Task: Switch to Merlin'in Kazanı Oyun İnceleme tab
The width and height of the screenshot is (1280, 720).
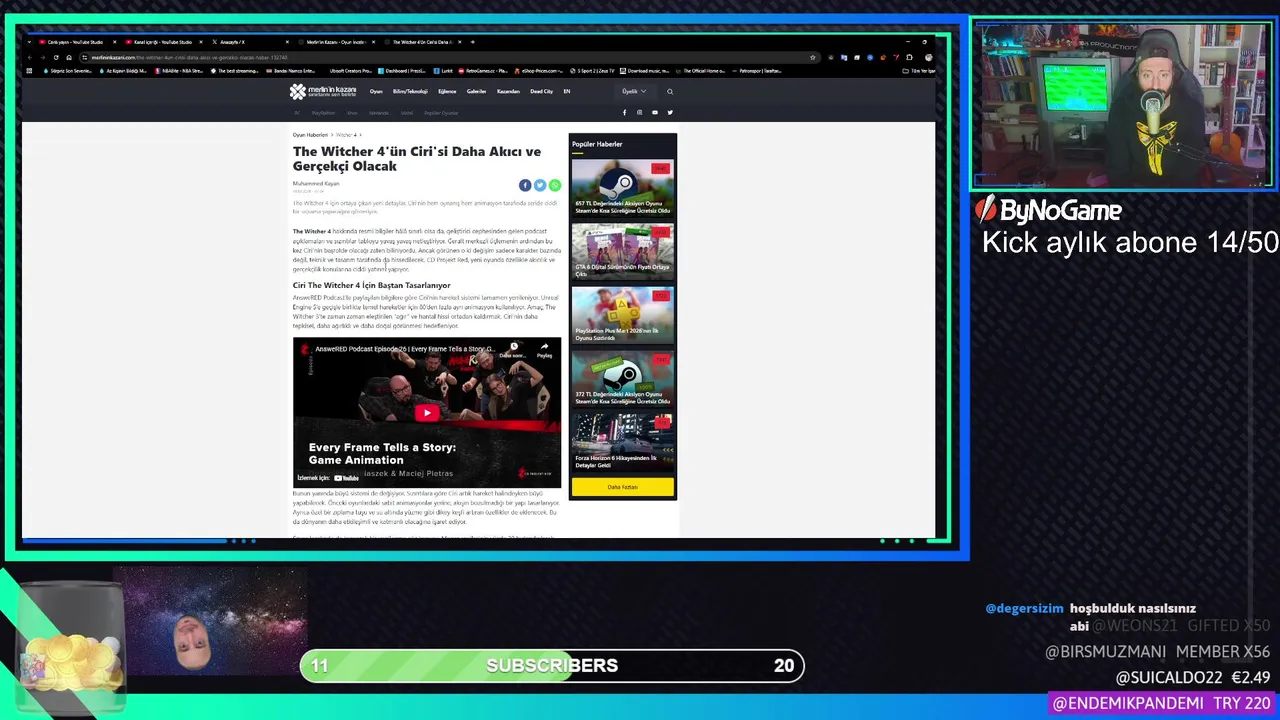Action: pos(337,42)
